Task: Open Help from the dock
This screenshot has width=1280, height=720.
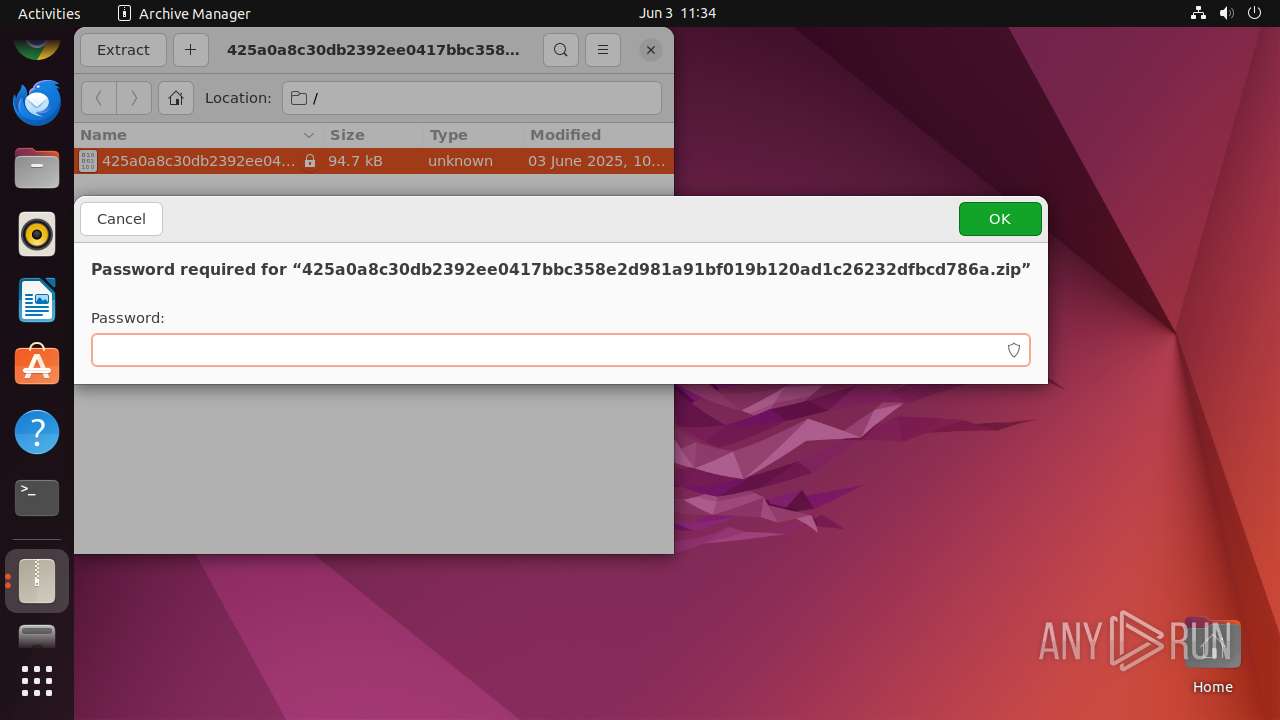Action: coord(37,432)
